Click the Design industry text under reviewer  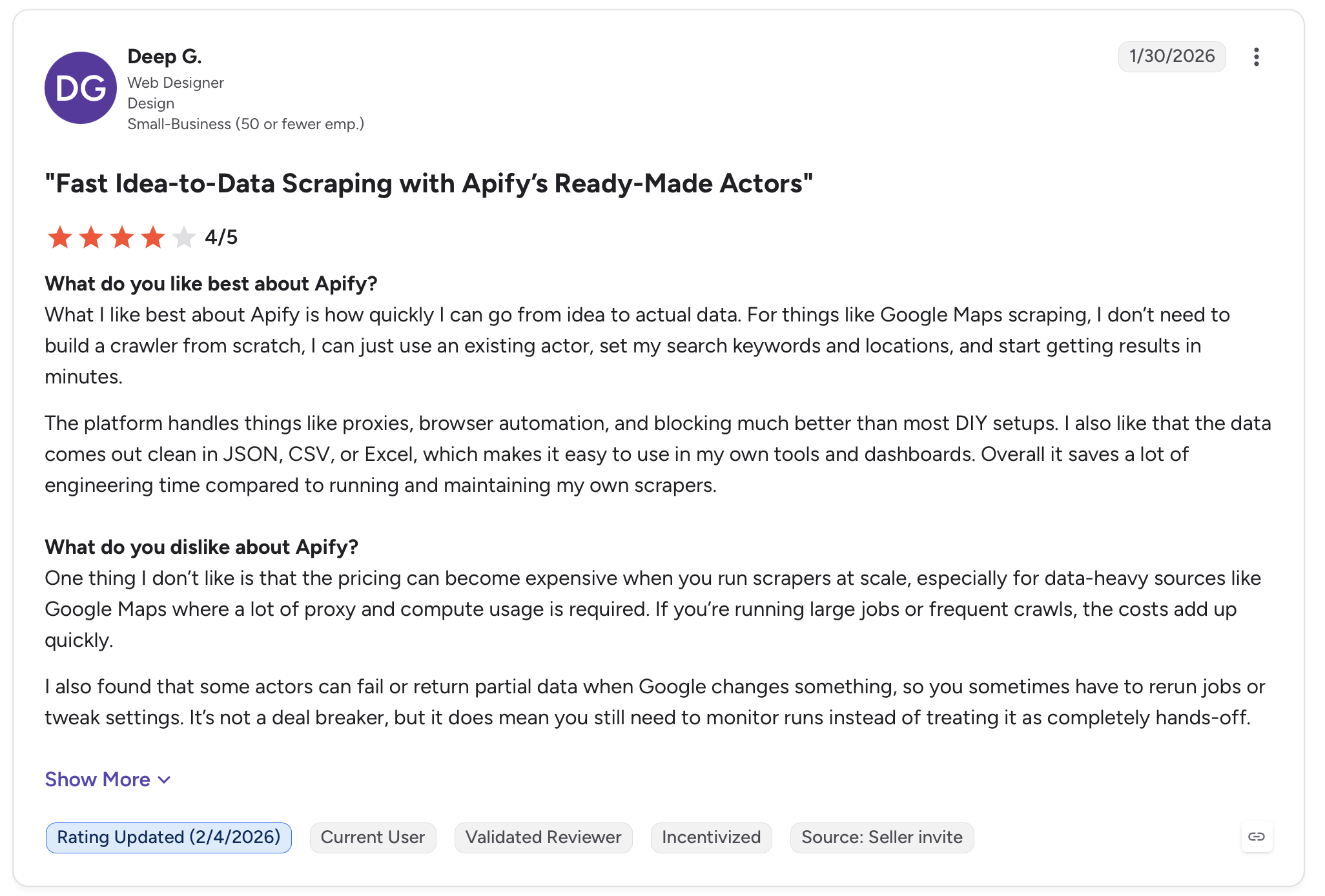point(151,103)
